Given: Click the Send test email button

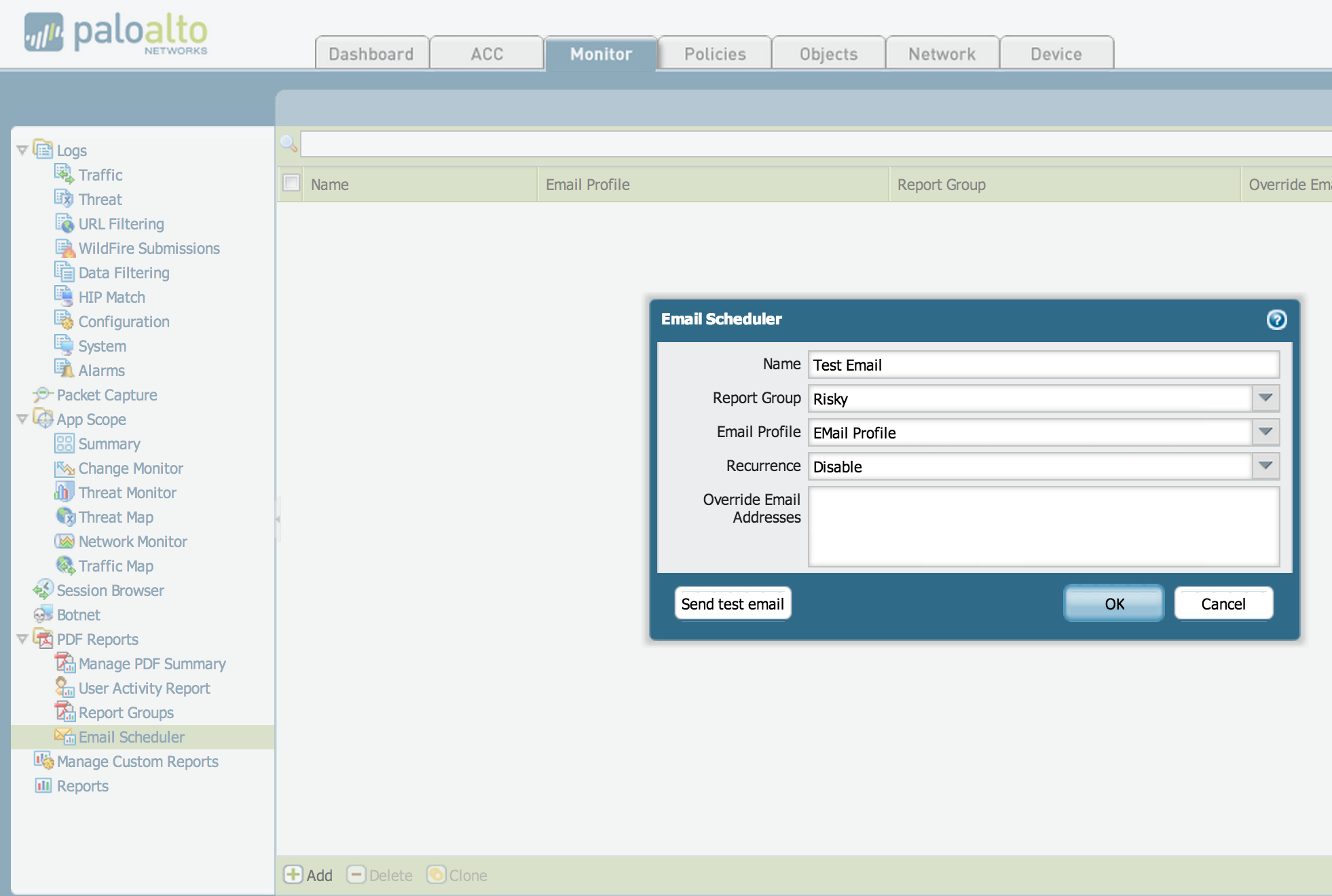Looking at the screenshot, I should tap(733, 603).
